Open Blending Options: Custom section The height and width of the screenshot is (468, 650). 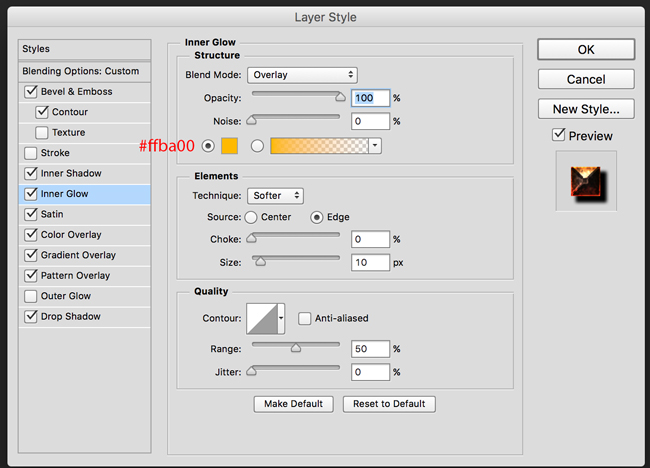click(85, 71)
